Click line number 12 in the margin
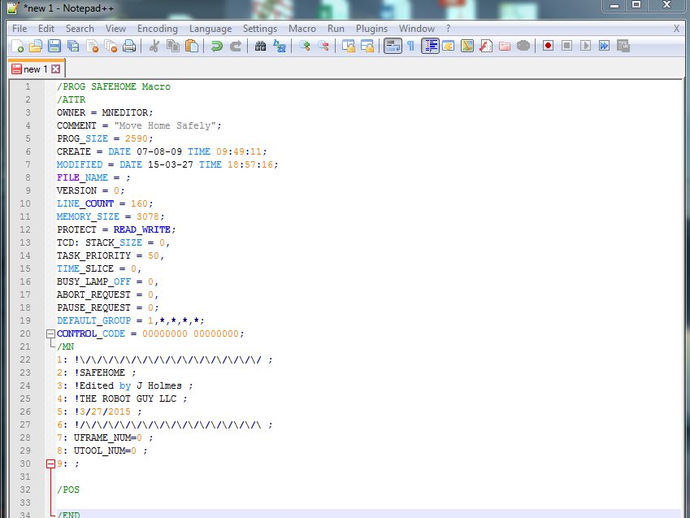Screen dimensions: 690x518 coord(25,230)
